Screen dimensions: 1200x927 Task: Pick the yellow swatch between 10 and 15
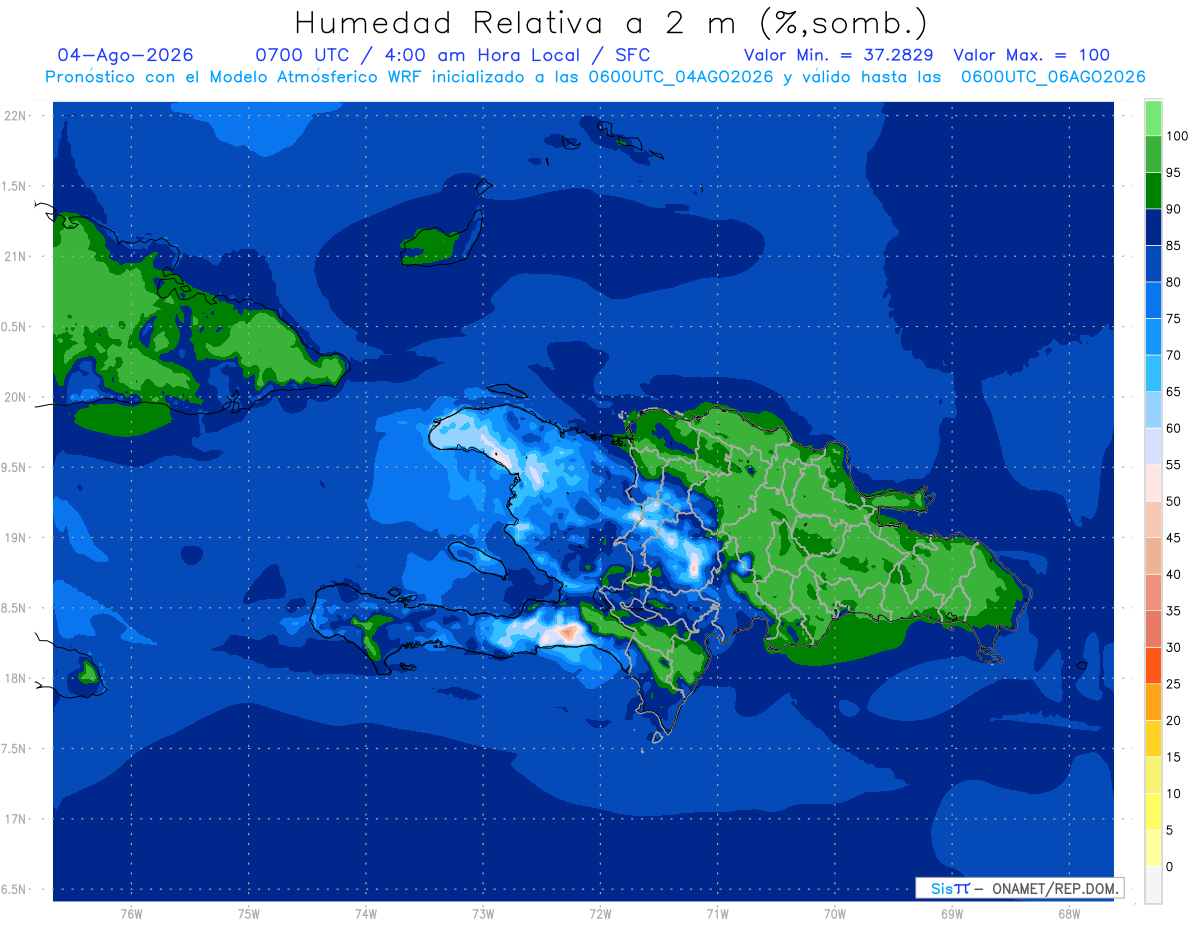(x=1153, y=775)
